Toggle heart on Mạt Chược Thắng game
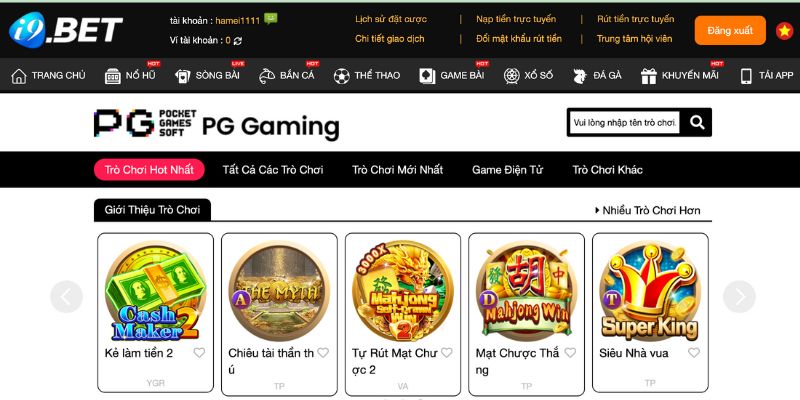Viewport: 800px width, 400px height. click(570, 353)
